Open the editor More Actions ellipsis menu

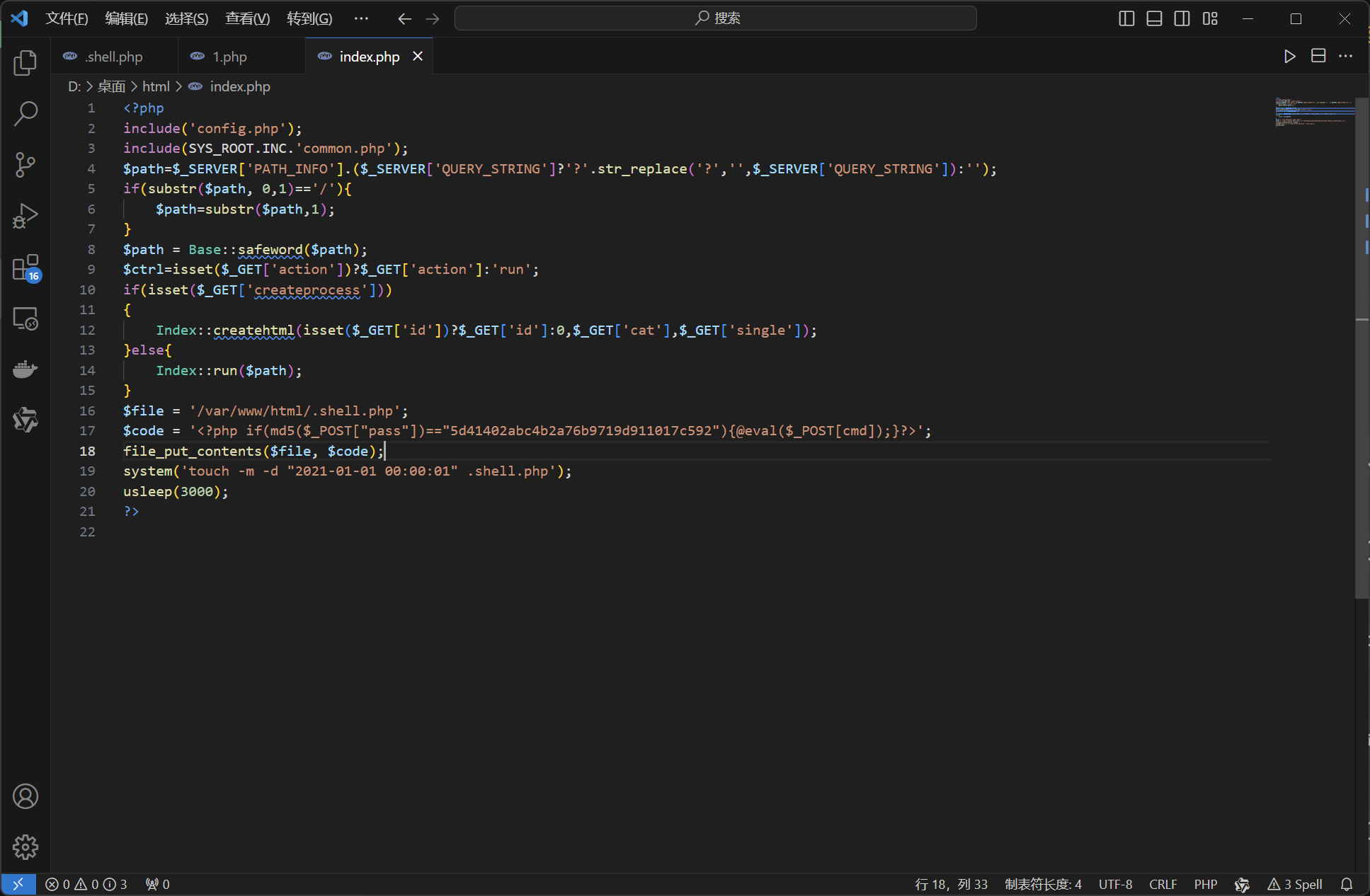(1346, 57)
